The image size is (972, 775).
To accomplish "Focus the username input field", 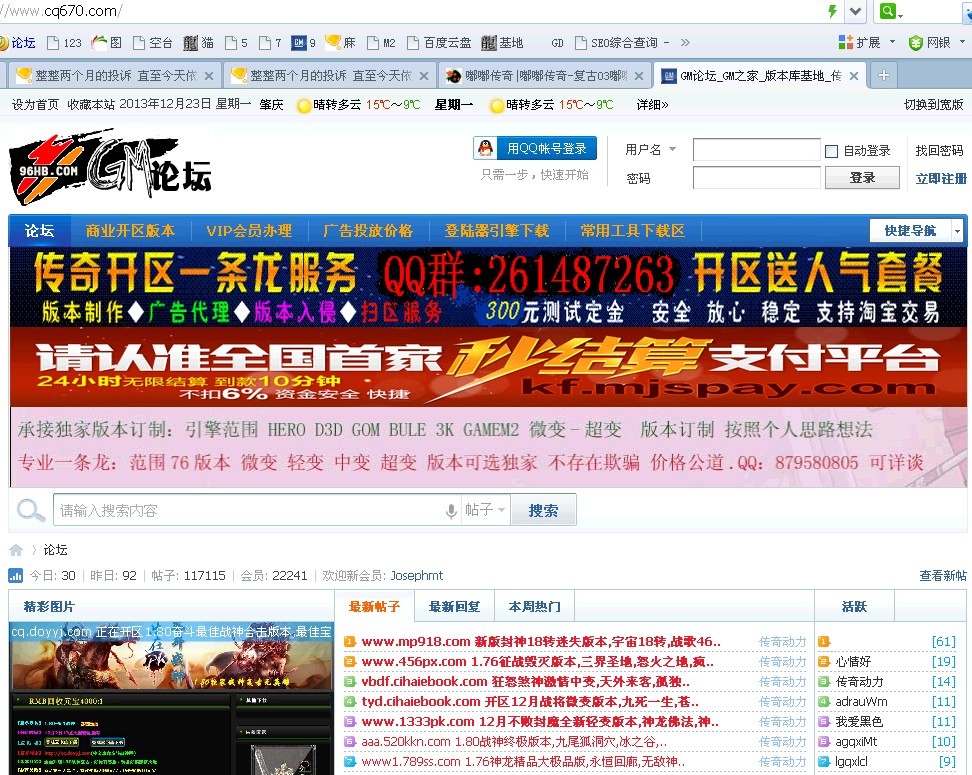I will 756,149.
